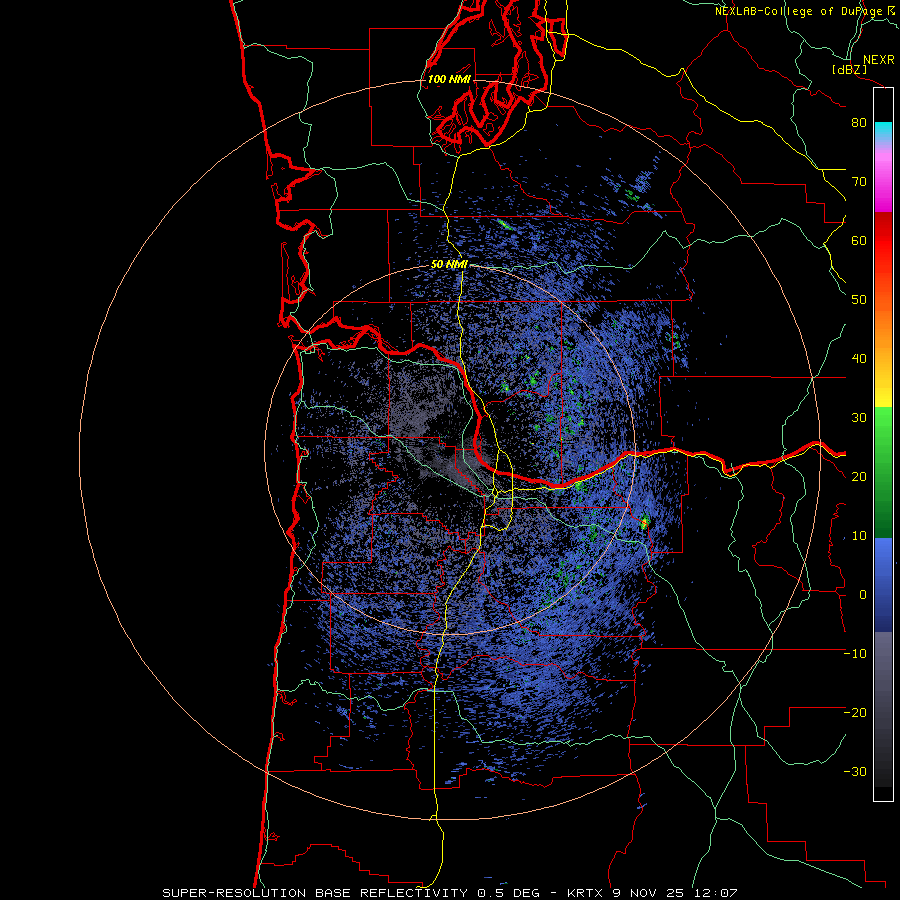Click the 40 value on the dBZ scale
Image resolution: width=900 pixels, height=900 pixels.
pos(859,359)
